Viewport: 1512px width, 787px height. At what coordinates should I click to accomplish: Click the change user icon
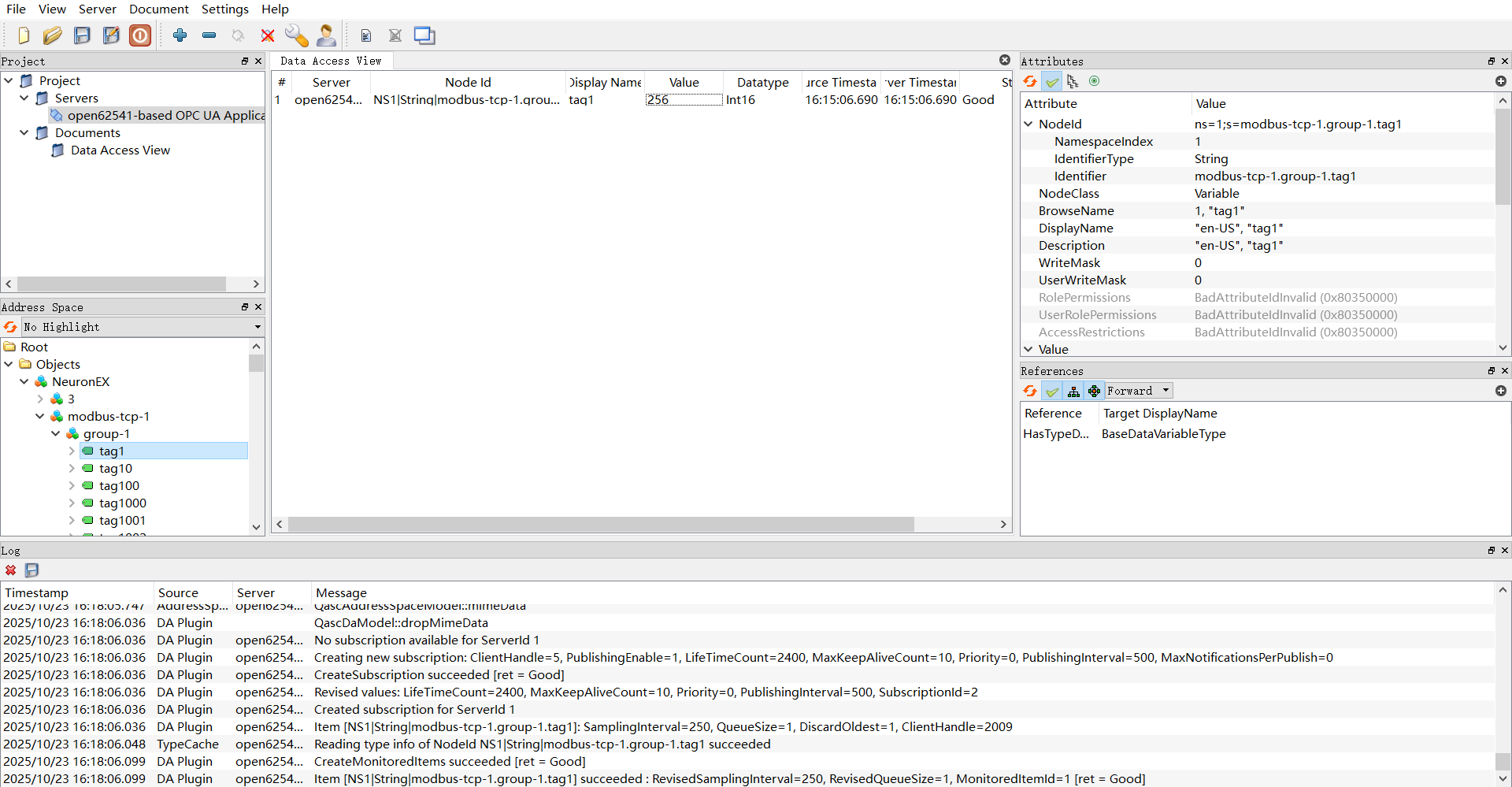pyautogui.click(x=326, y=35)
